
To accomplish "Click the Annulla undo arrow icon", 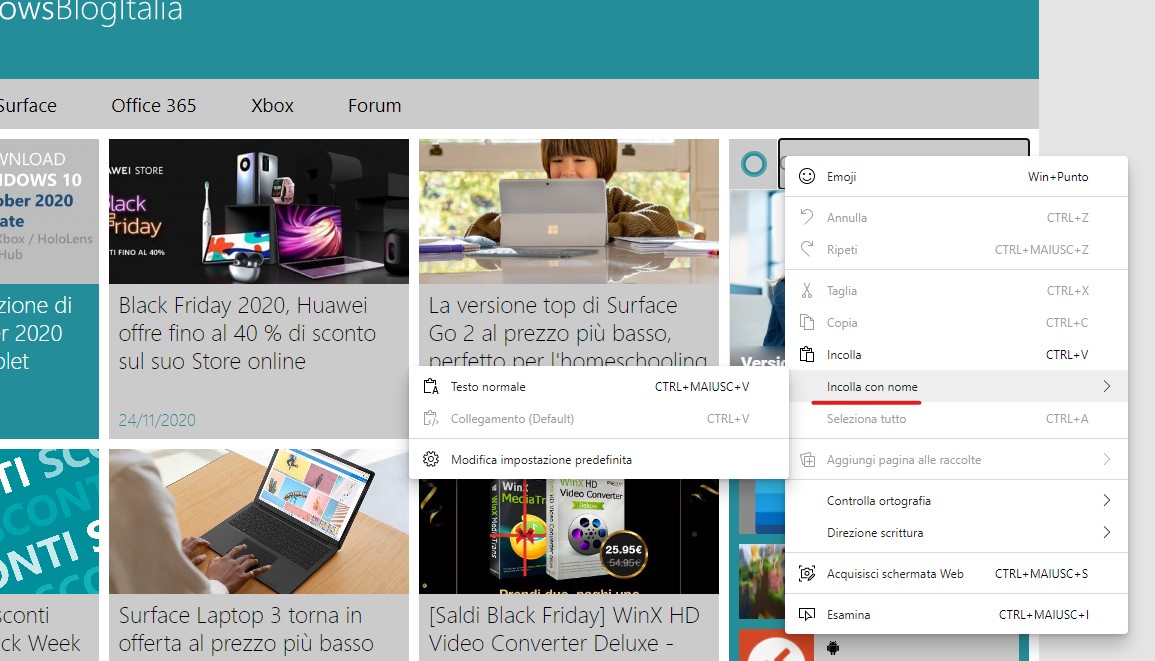I will (x=807, y=217).
